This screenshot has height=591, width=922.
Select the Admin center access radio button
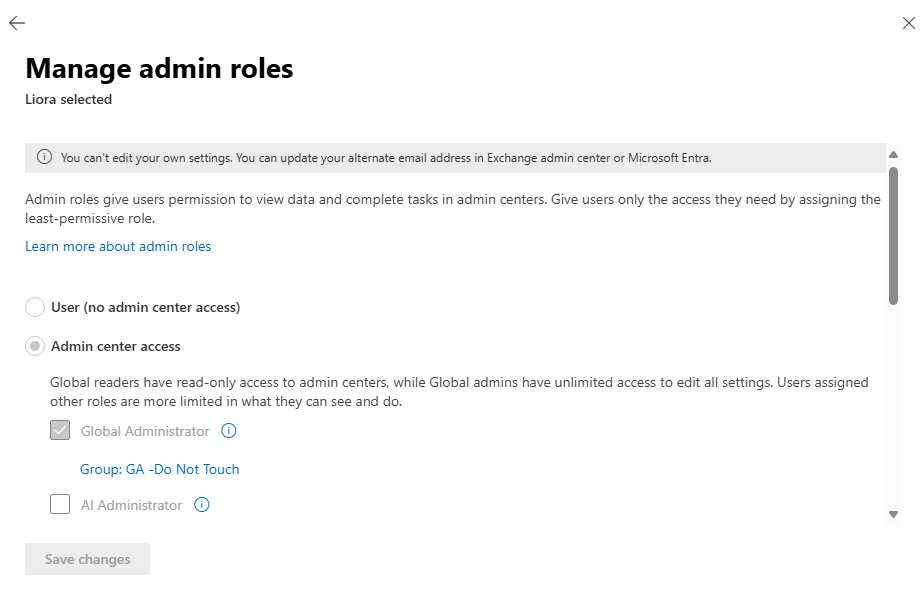click(35, 346)
